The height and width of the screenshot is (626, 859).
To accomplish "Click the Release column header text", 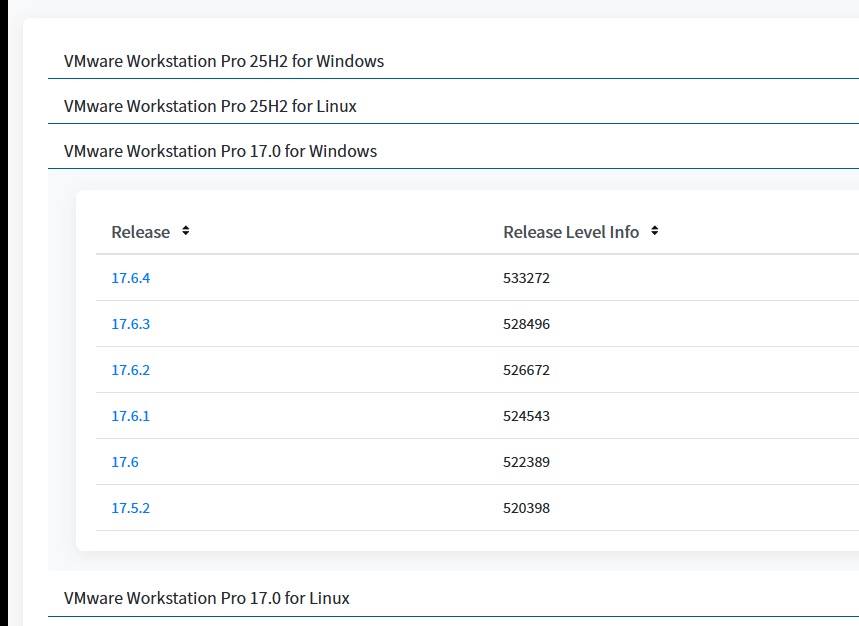I will [x=140, y=232].
